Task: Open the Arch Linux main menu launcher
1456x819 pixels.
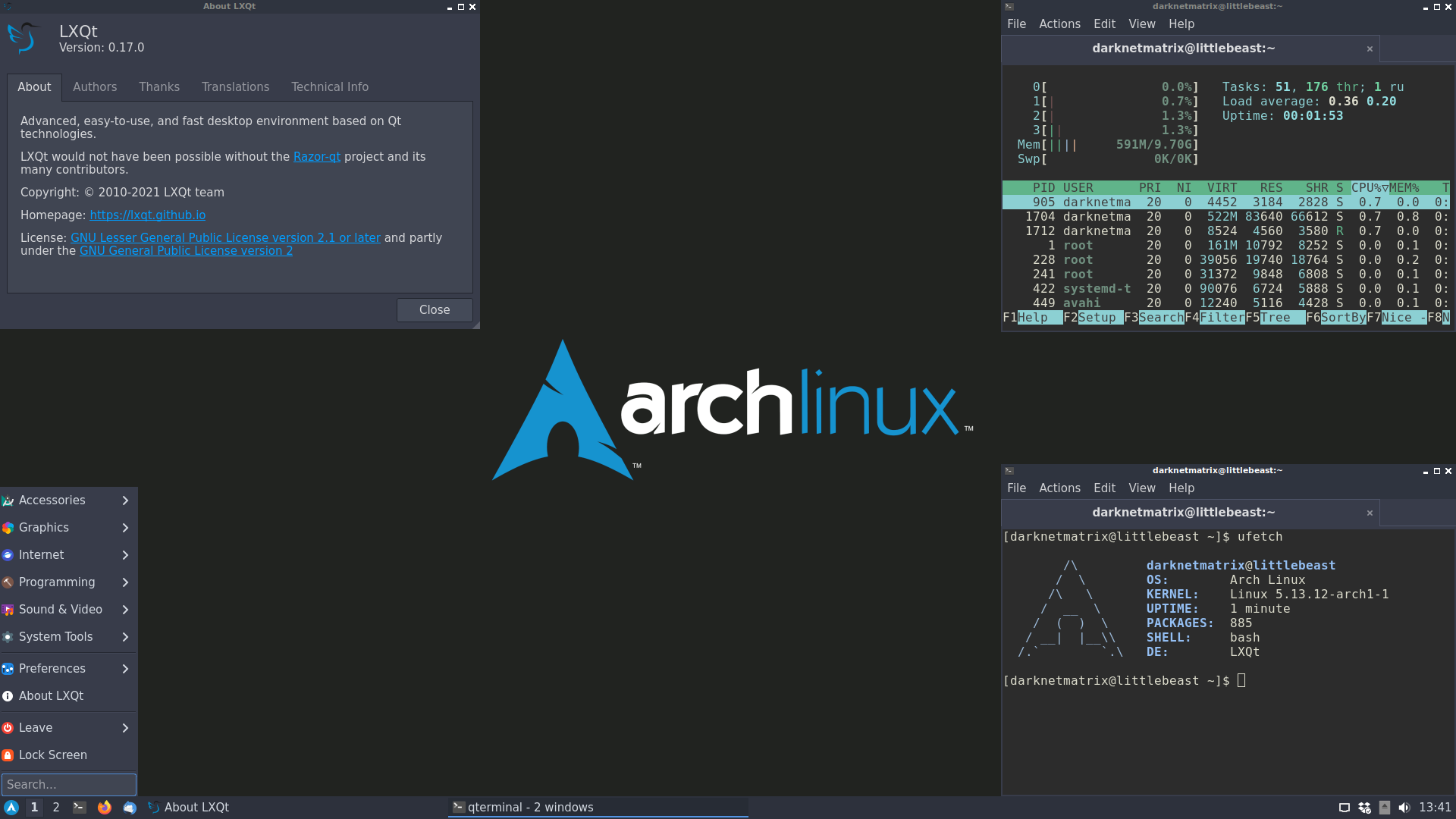Action: point(11,808)
